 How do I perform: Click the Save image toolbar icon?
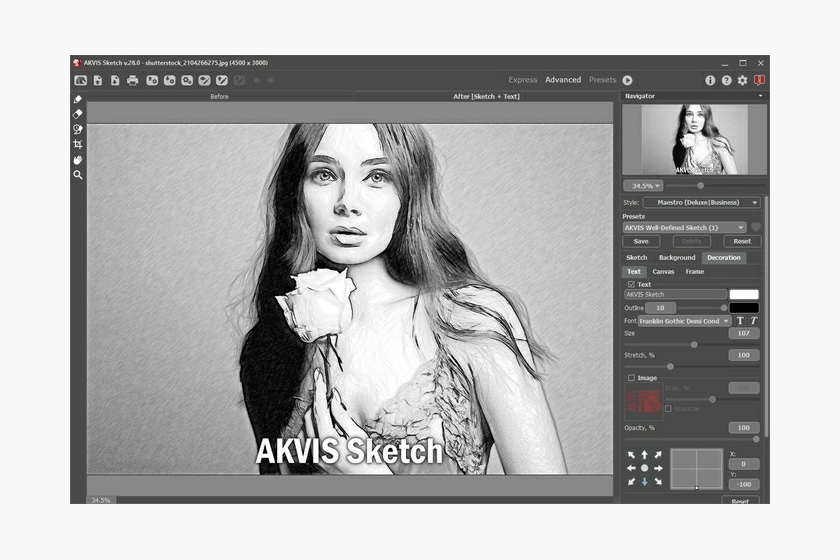coord(115,80)
